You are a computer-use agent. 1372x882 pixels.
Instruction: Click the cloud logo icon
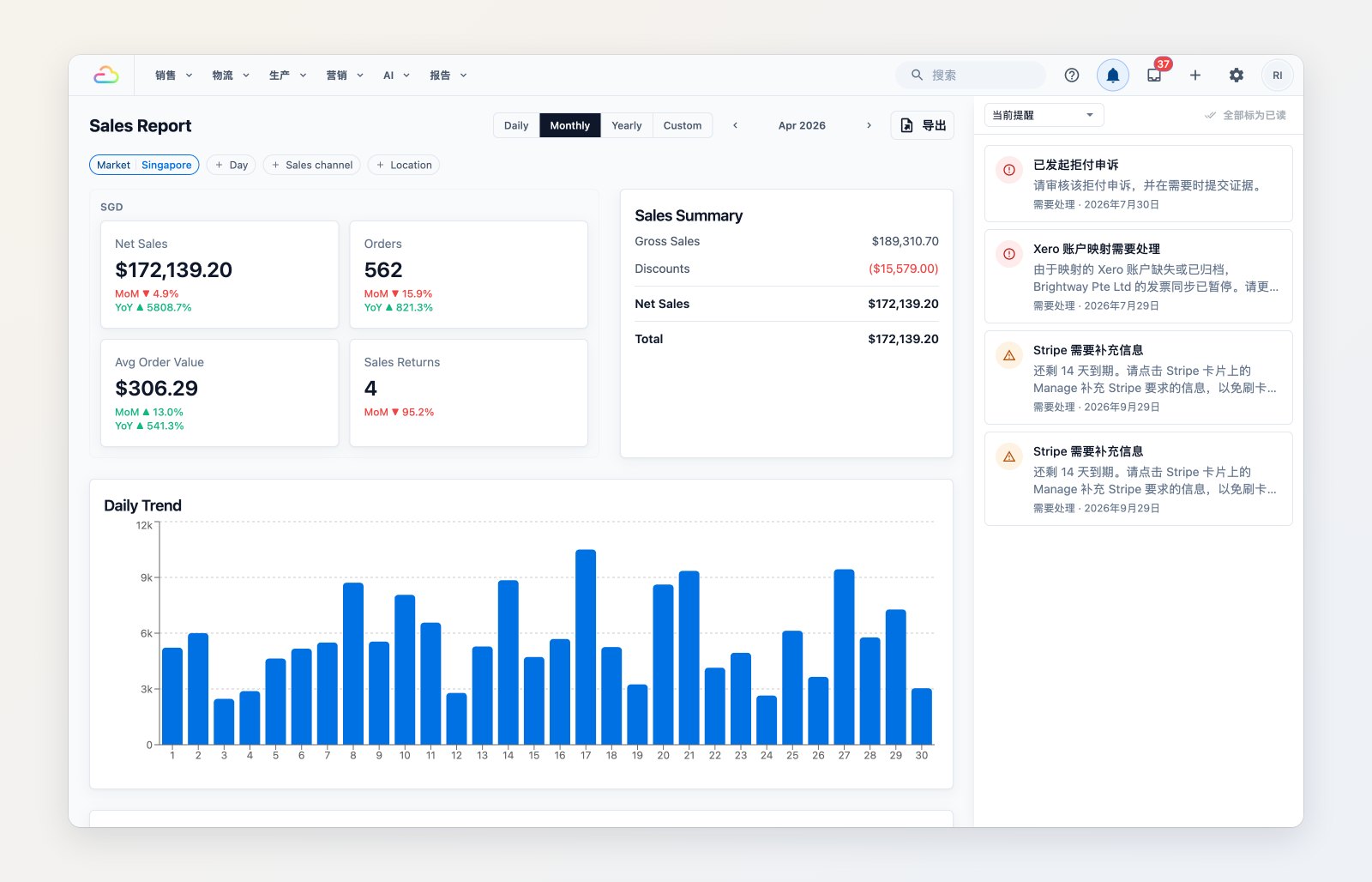click(x=106, y=76)
